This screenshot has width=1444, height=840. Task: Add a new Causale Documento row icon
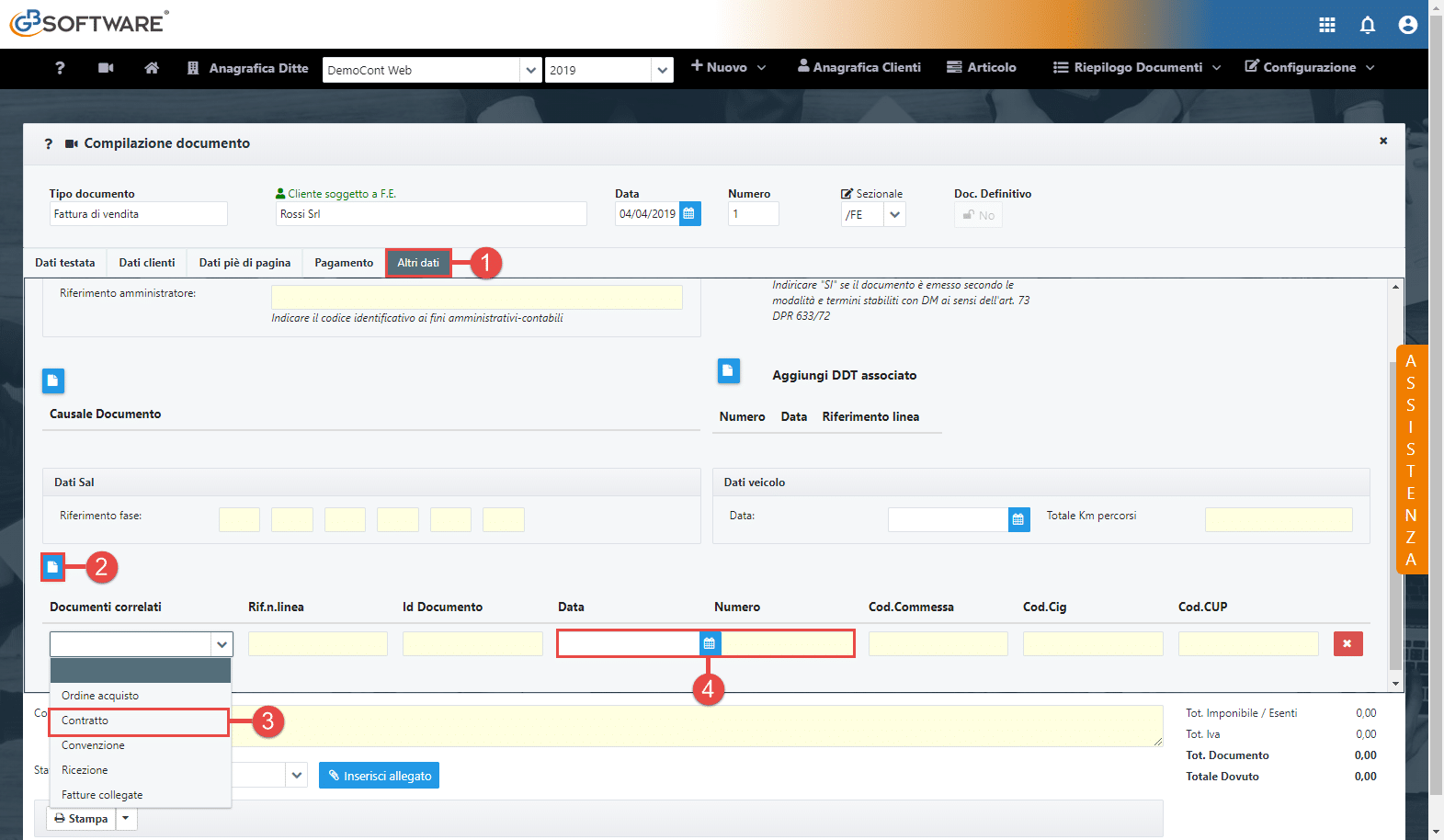(53, 380)
